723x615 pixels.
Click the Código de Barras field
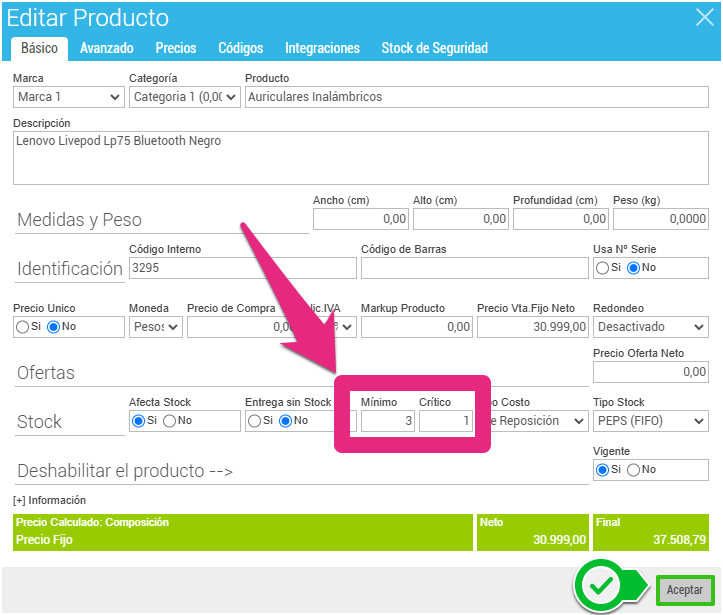tap(474, 268)
